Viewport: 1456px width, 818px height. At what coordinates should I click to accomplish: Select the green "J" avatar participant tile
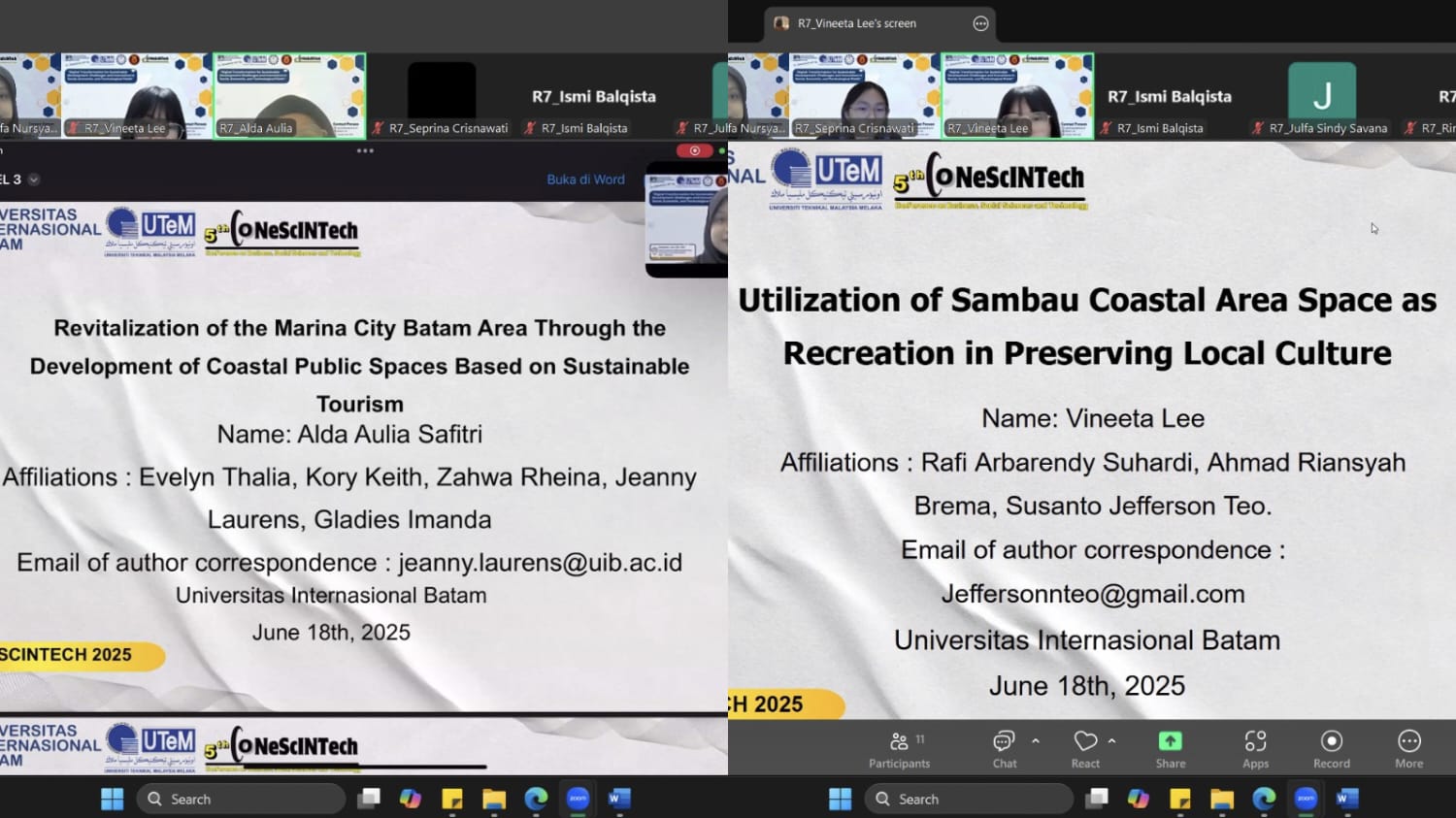tap(1321, 95)
